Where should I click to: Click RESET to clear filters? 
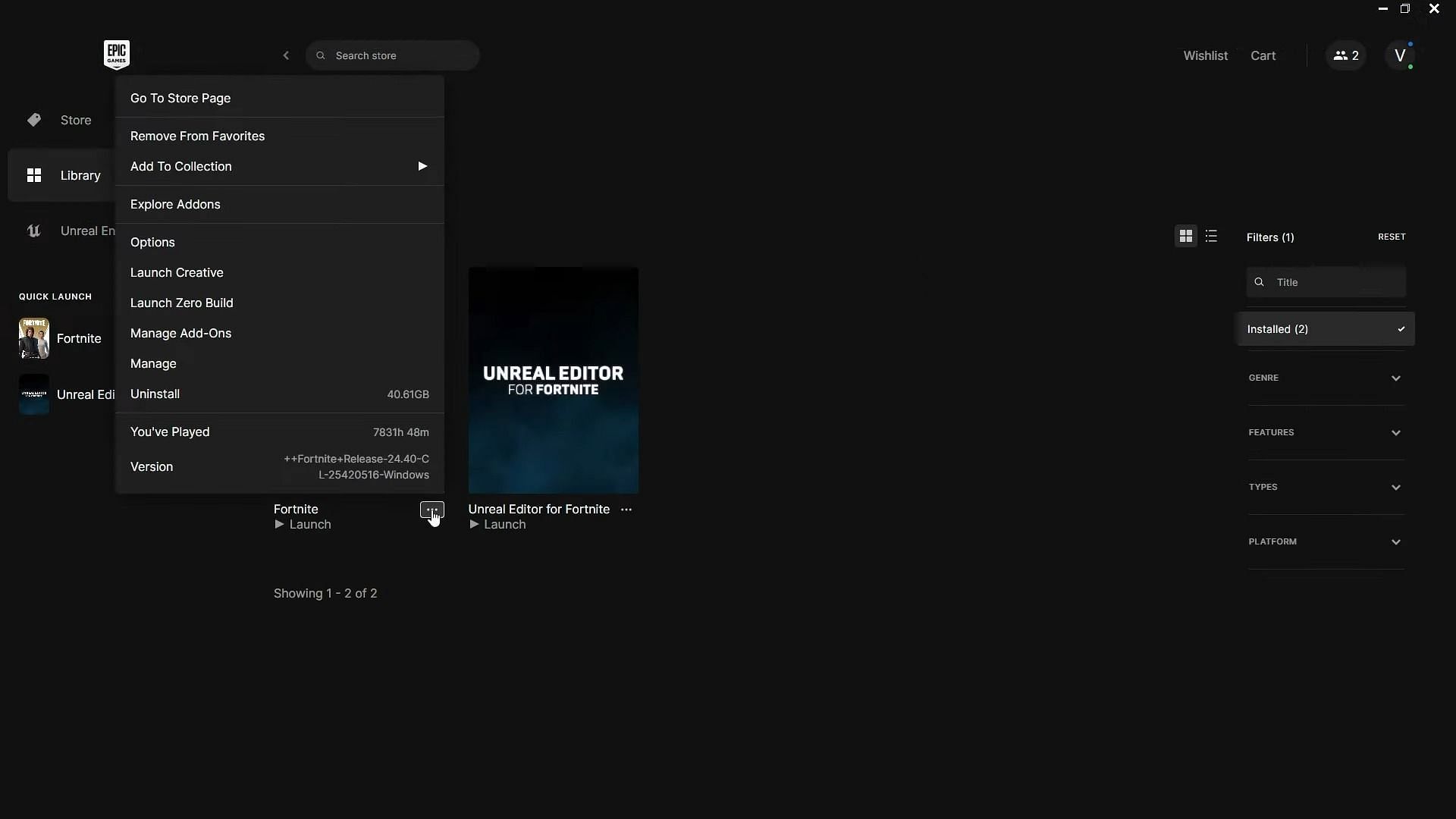1392,237
